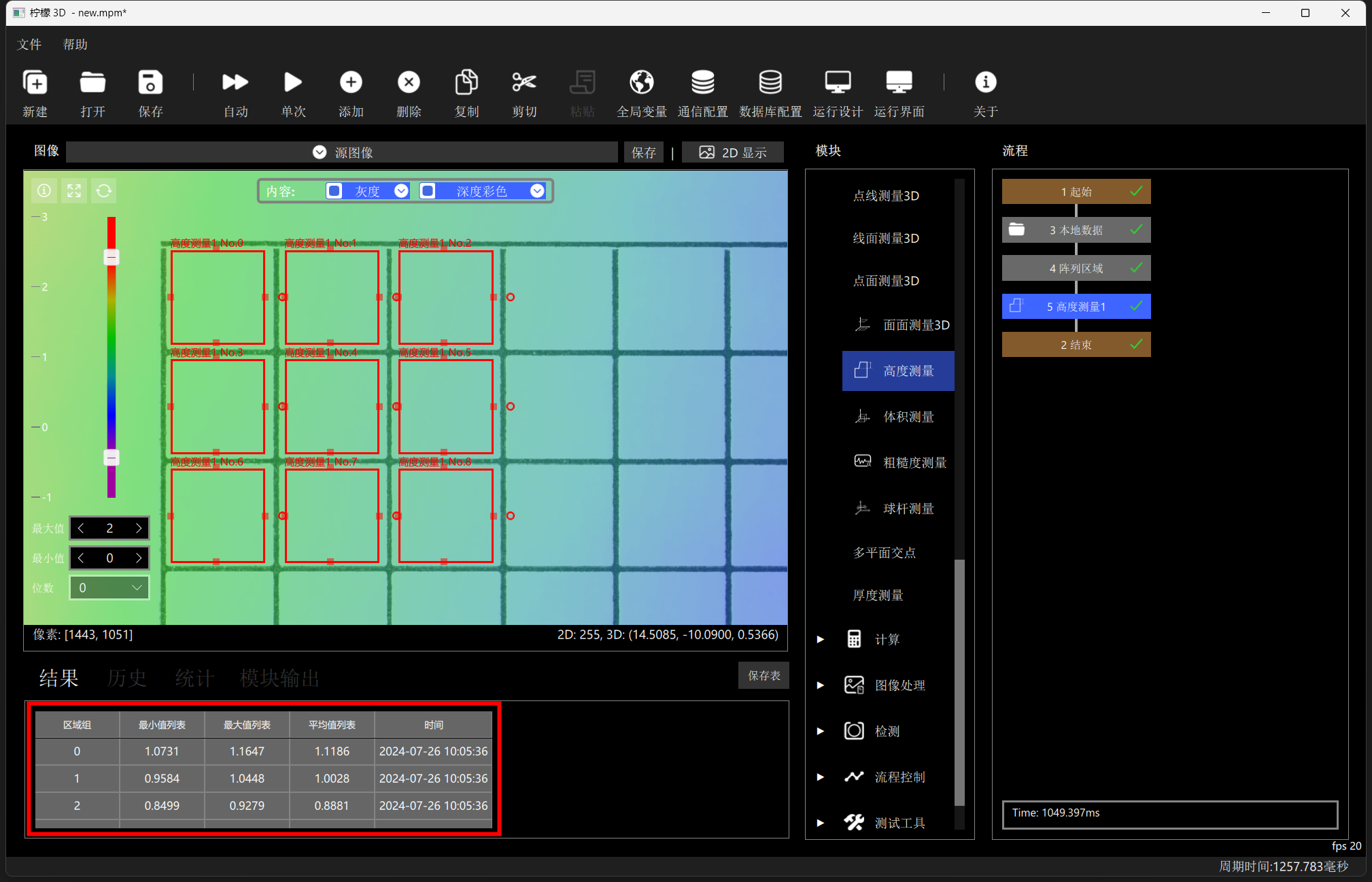Expand the 计算 module group
1372x882 pixels.
pyautogui.click(x=821, y=639)
